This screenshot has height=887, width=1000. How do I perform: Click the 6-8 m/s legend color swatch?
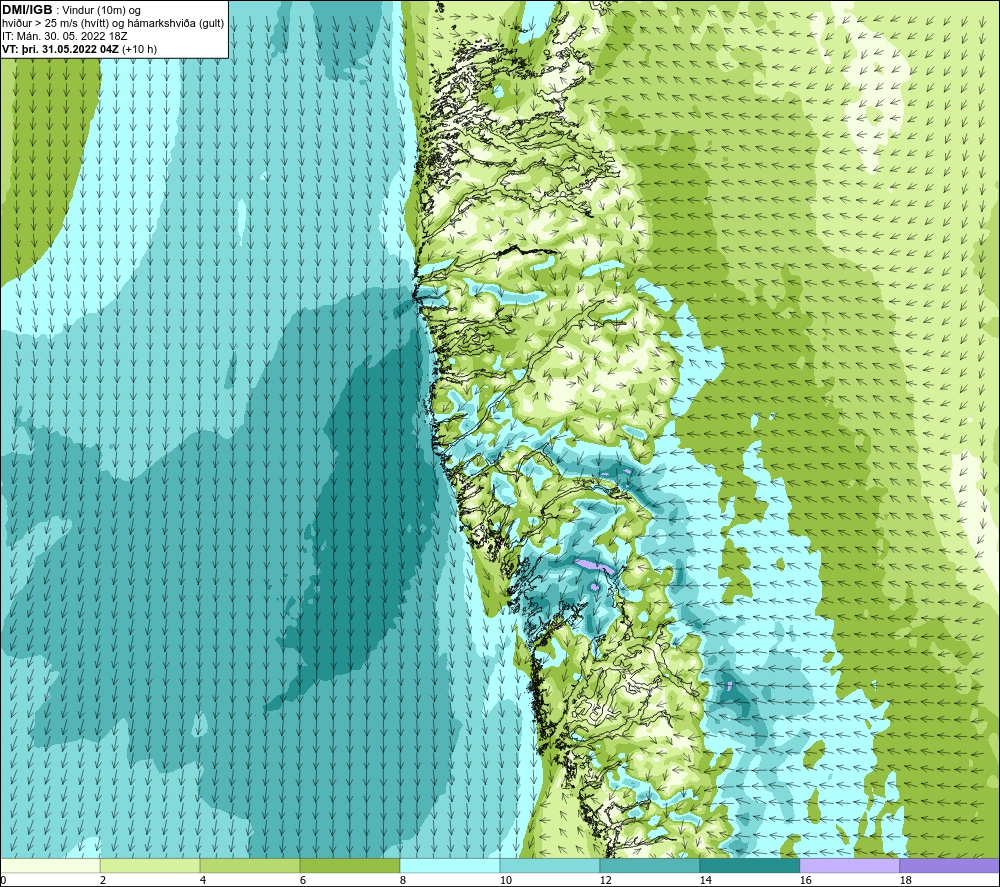pos(349,866)
